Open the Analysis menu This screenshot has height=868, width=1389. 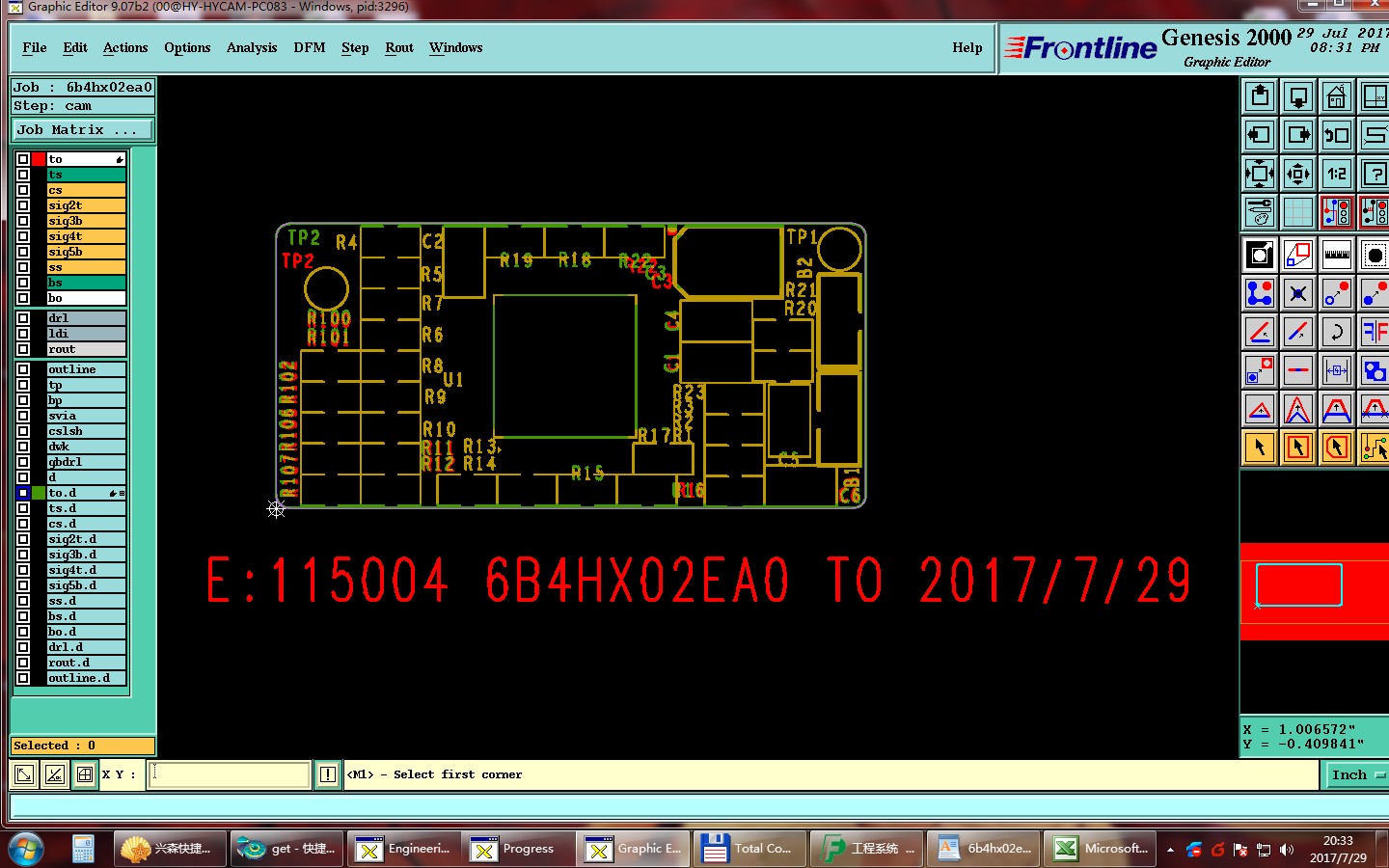(x=252, y=47)
